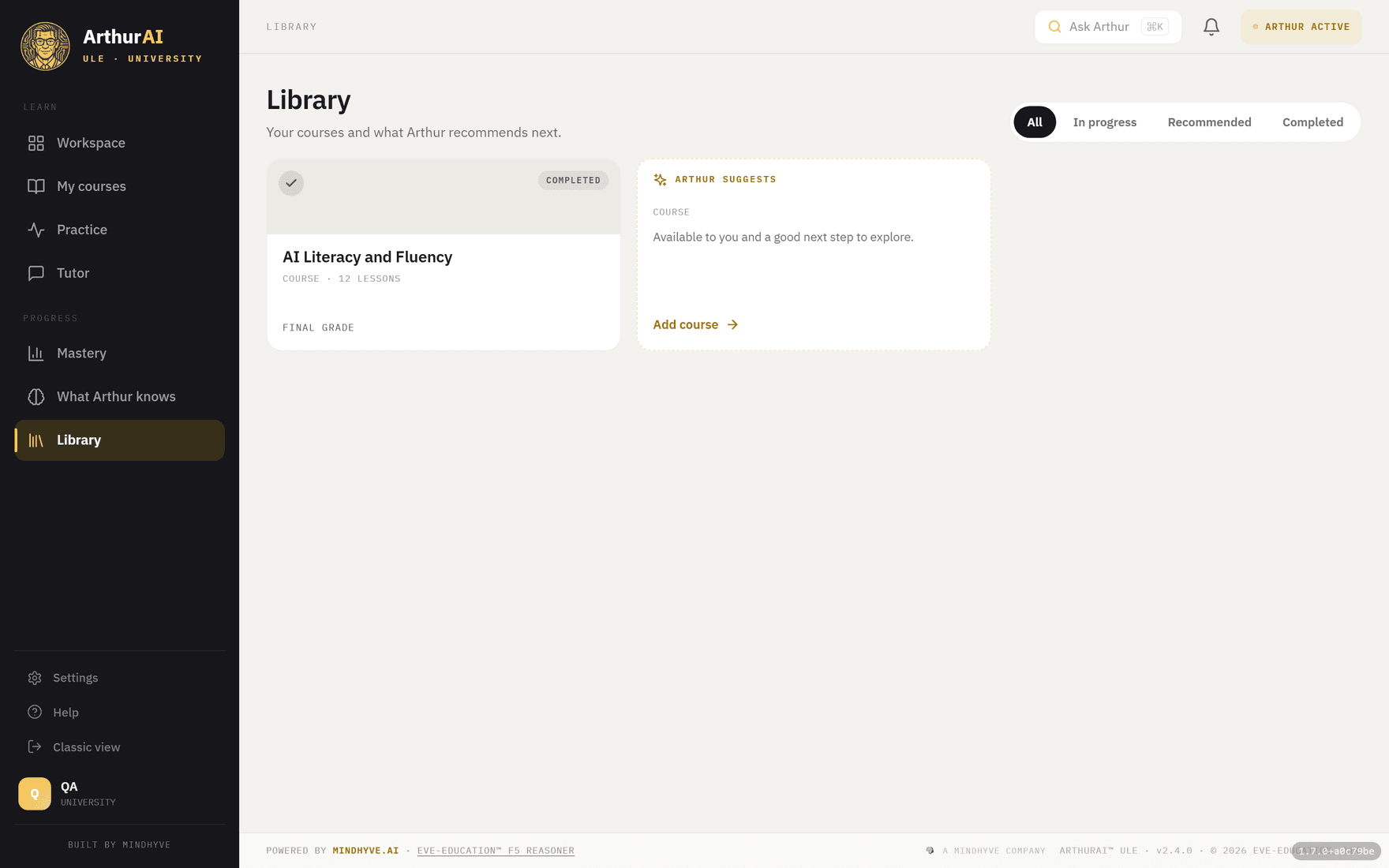
Task: Show All courses filter
Action: [x=1035, y=122]
